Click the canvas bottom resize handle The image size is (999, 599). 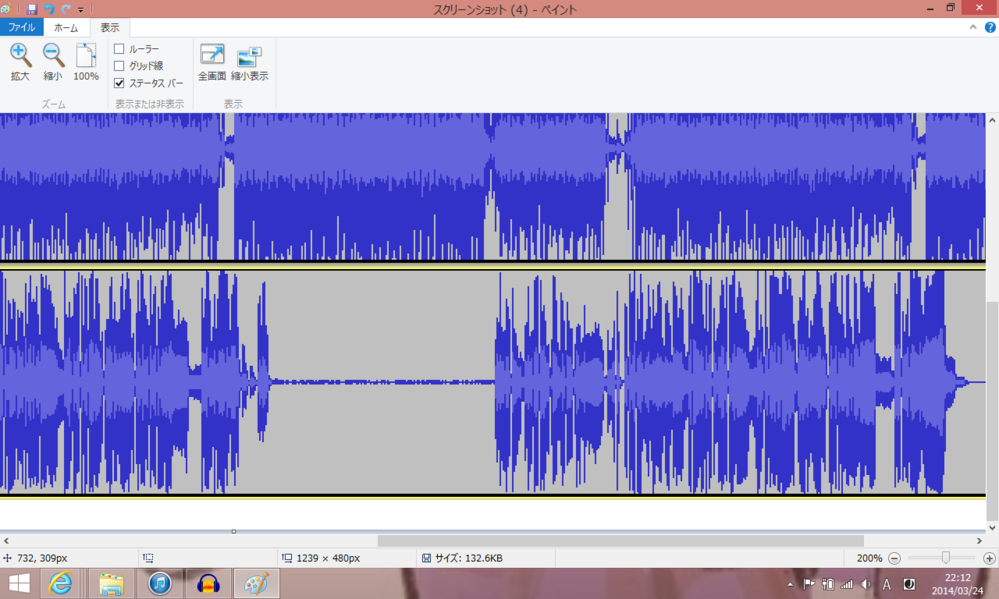(x=234, y=531)
